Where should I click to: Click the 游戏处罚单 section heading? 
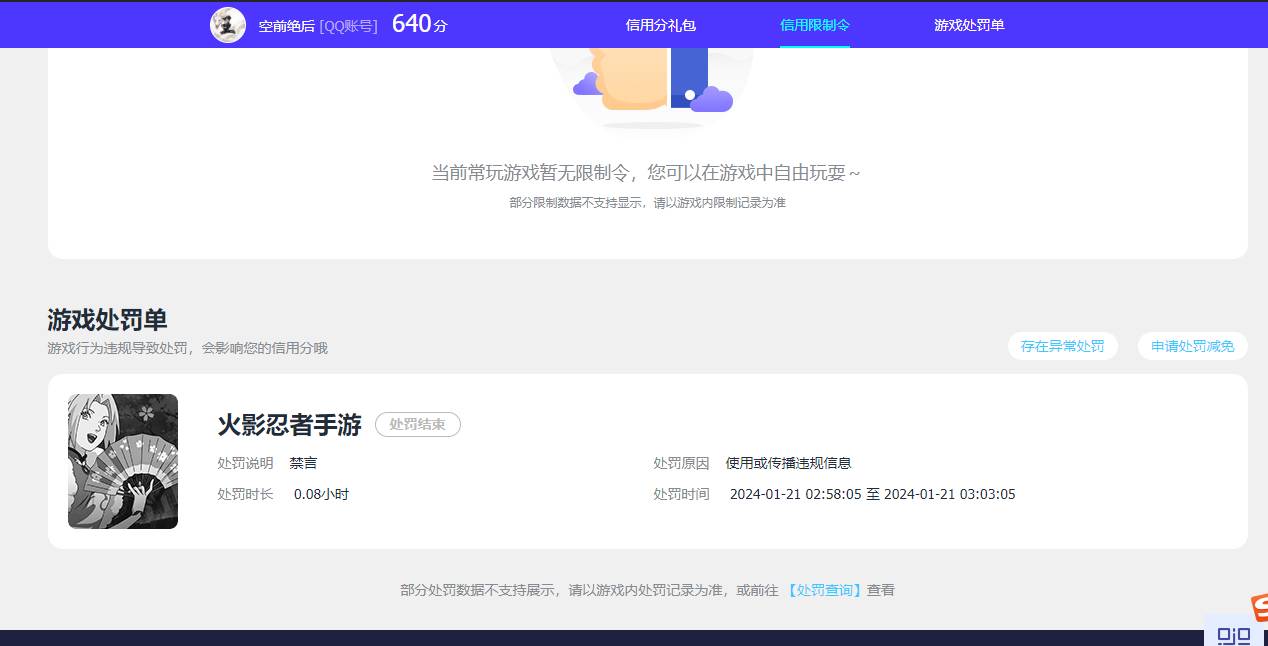107,321
